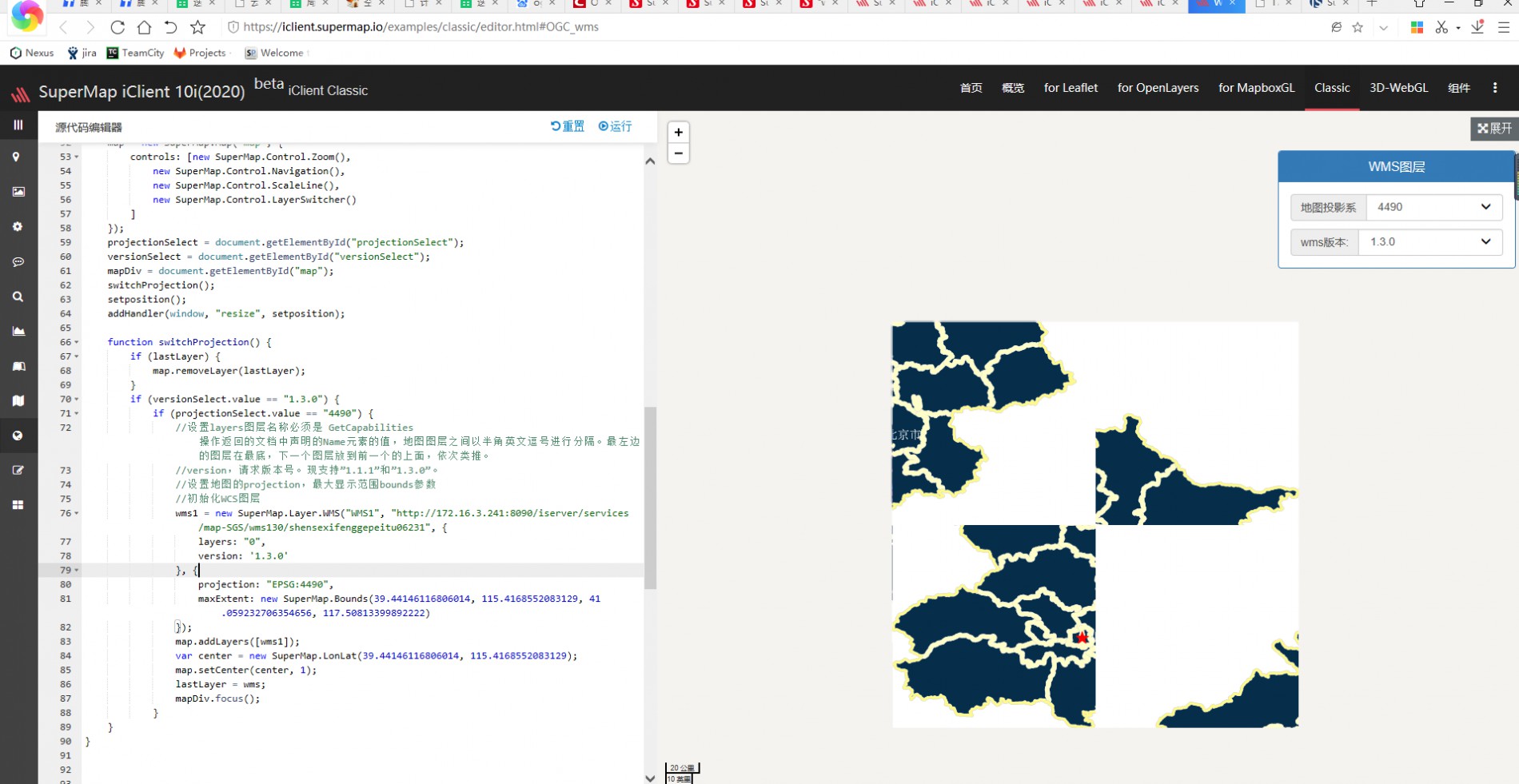Expand the address bar dropdown chevron
This screenshot has width=1519, height=784.
1383,27
